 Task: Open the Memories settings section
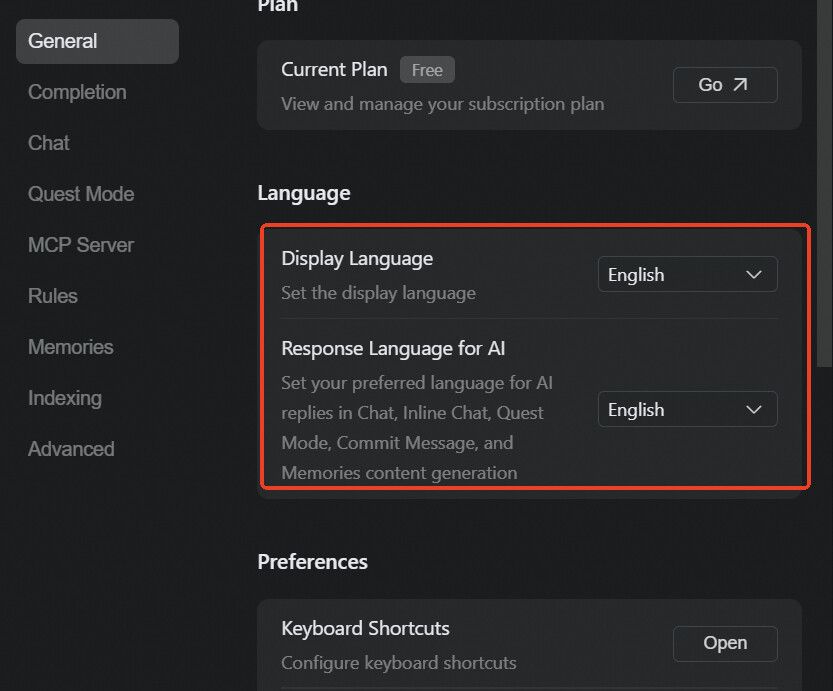pos(71,347)
